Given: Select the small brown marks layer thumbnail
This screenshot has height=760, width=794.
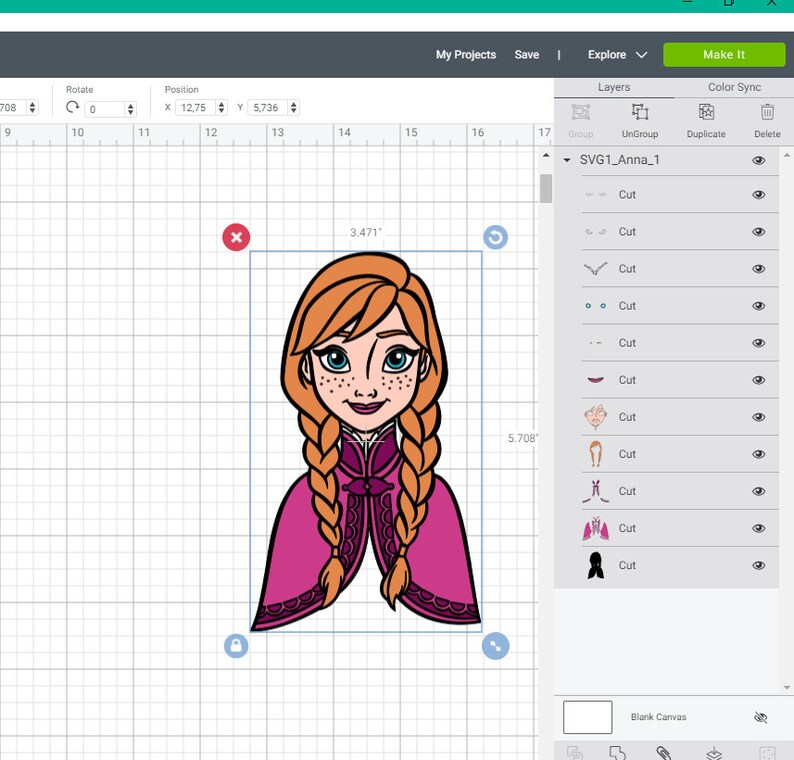Looking at the screenshot, I should click(x=596, y=343).
